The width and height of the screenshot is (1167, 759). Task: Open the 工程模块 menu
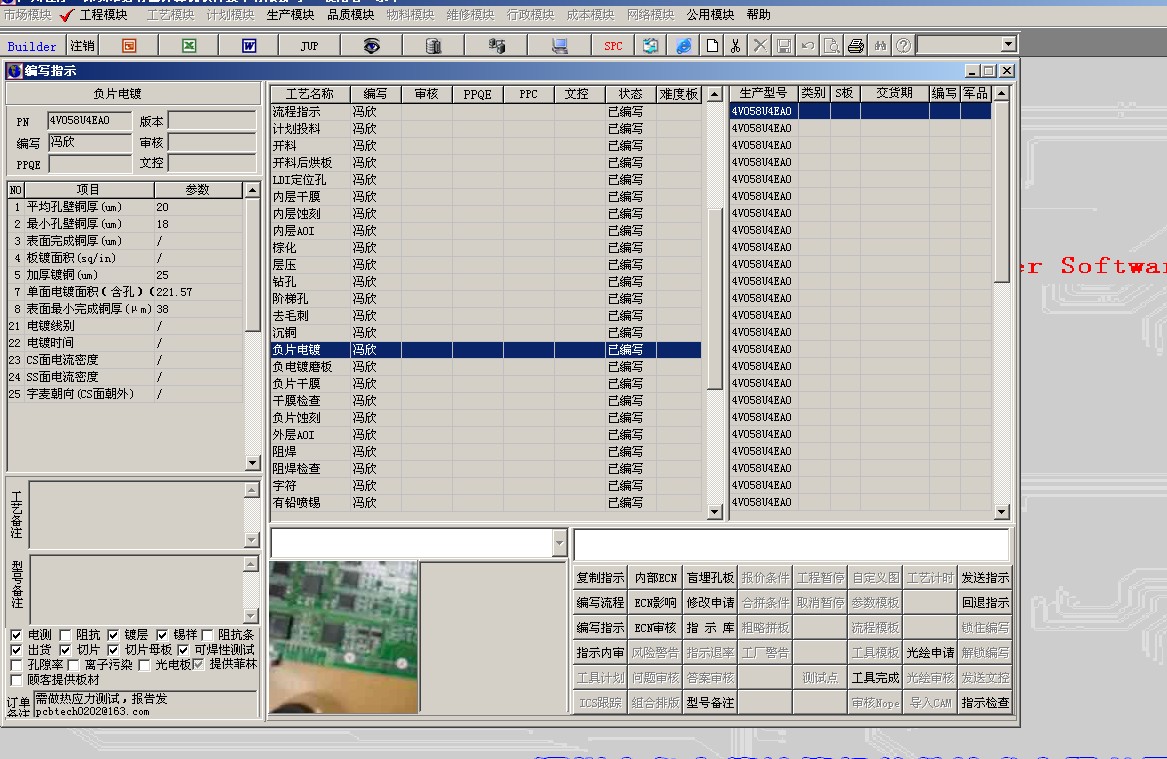click(102, 15)
